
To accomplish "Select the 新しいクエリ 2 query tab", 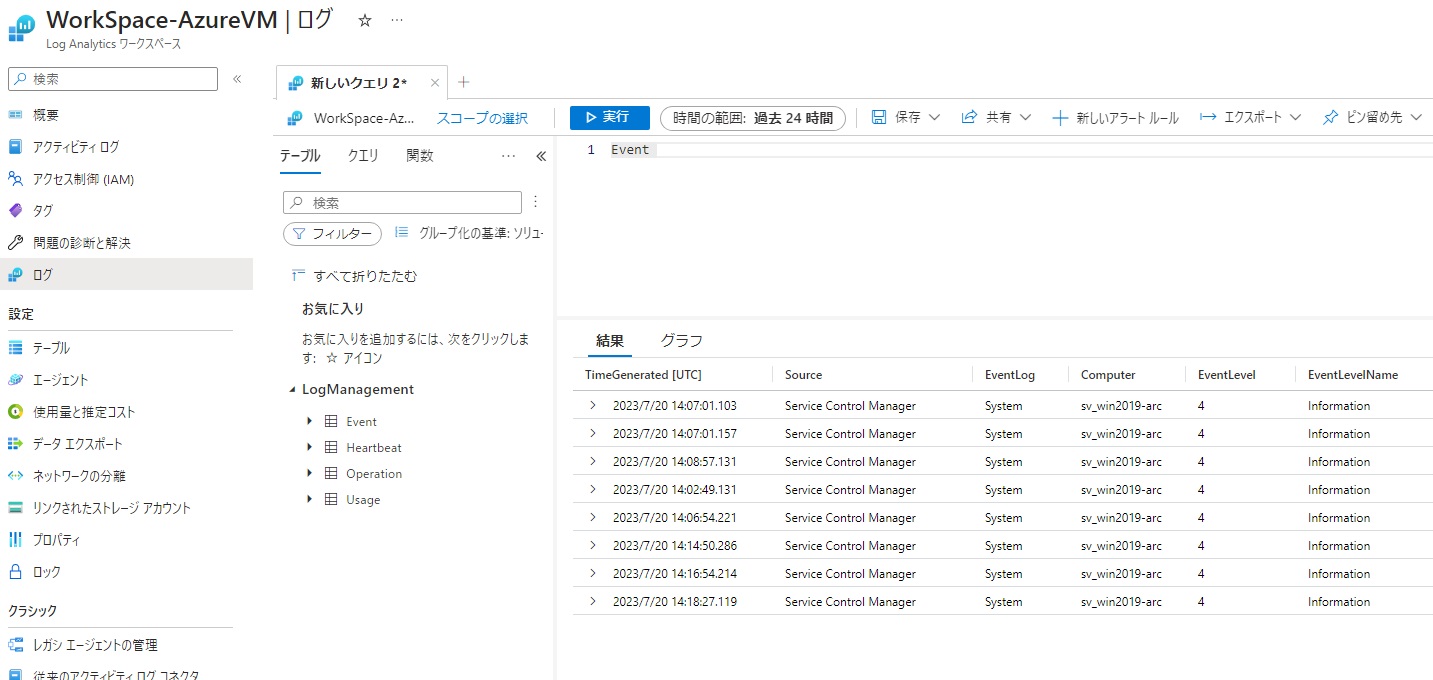I will [358, 82].
